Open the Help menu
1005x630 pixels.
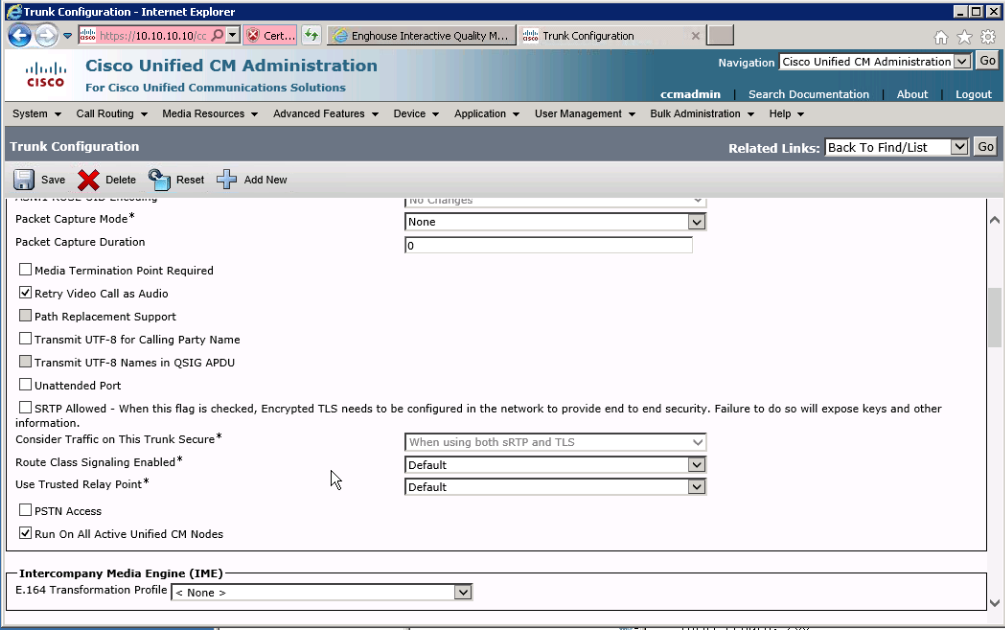click(786, 114)
